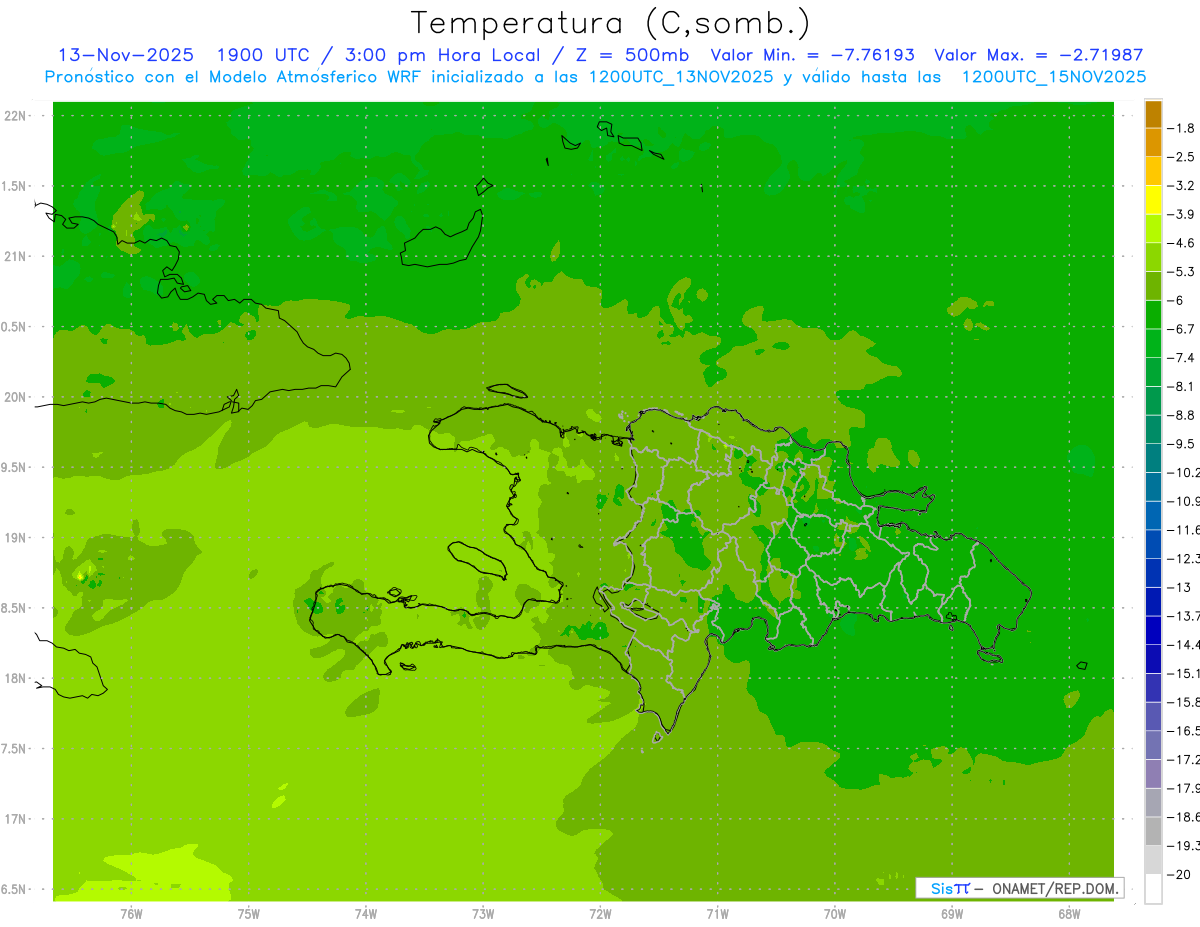Click the '-12.3' colorbar value
Image resolution: width=1200 pixels, height=927 pixels.
click(1183, 558)
